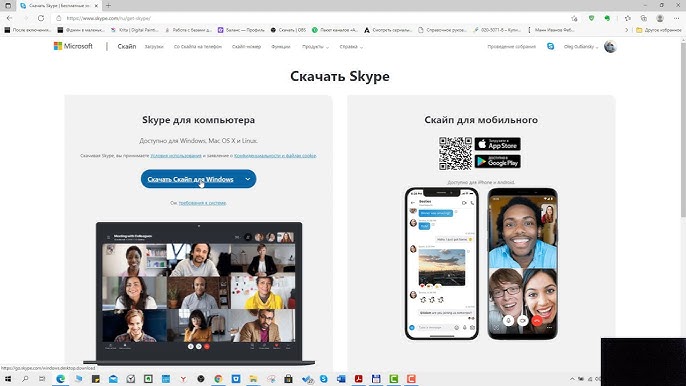Click the browser profile icon in toolbar
This screenshot has height=386, width=686.
tap(660, 18)
